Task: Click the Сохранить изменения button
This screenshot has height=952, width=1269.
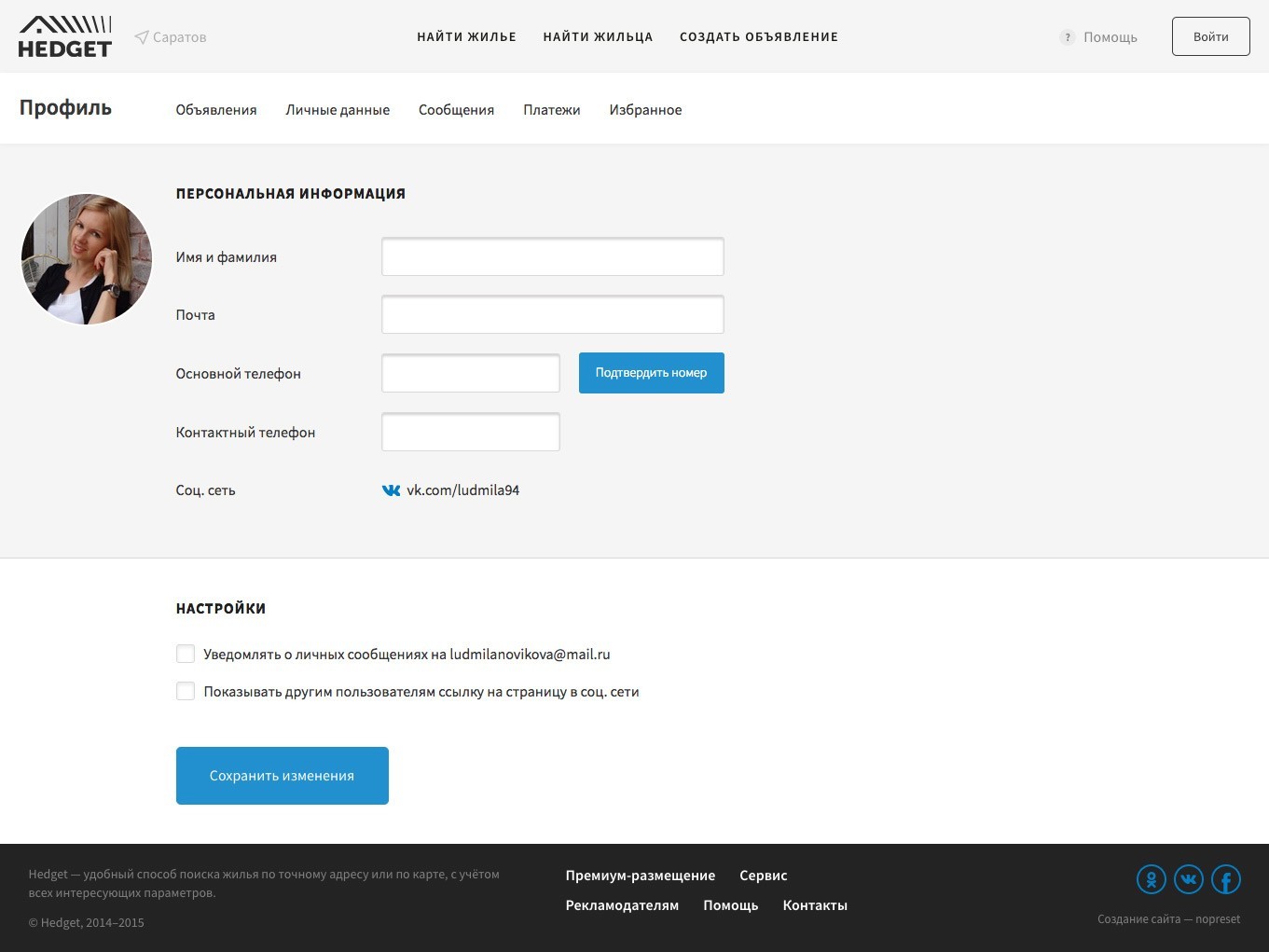Action: tap(283, 776)
